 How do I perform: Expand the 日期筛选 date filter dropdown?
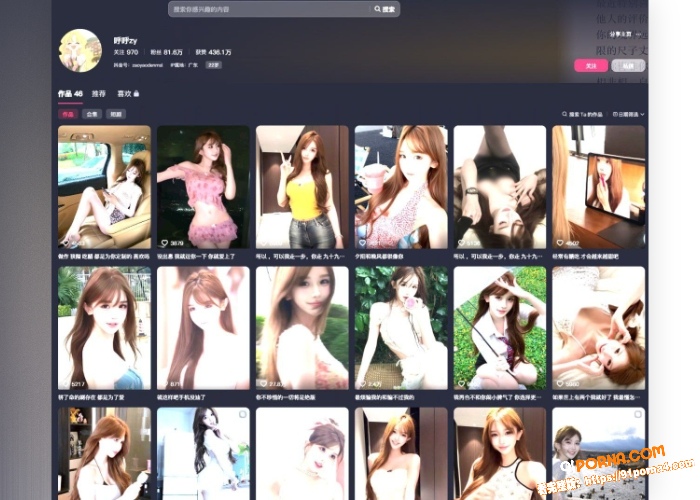point(629,114)
